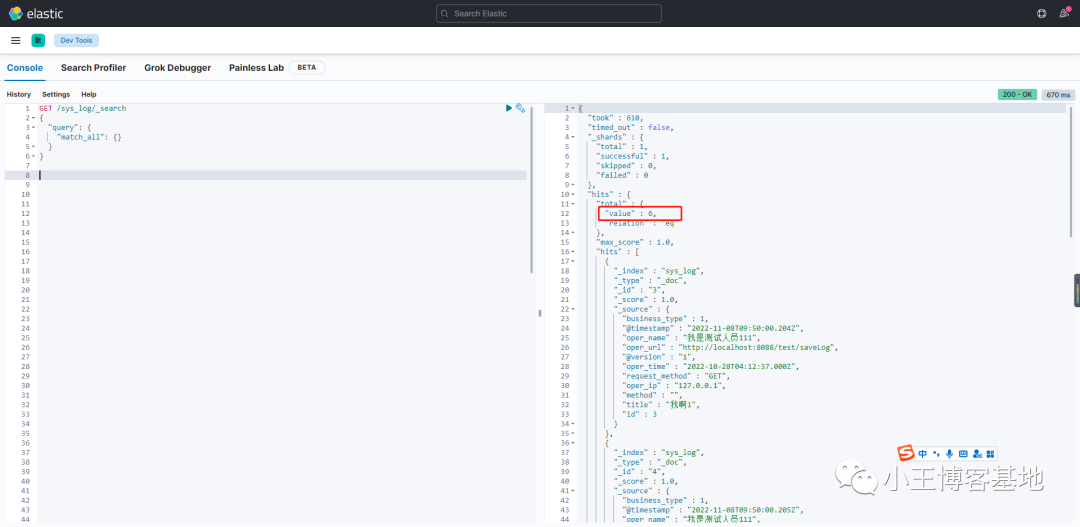
Task: Focus the Search Elastic input field
Action: (x=549, y=13)
